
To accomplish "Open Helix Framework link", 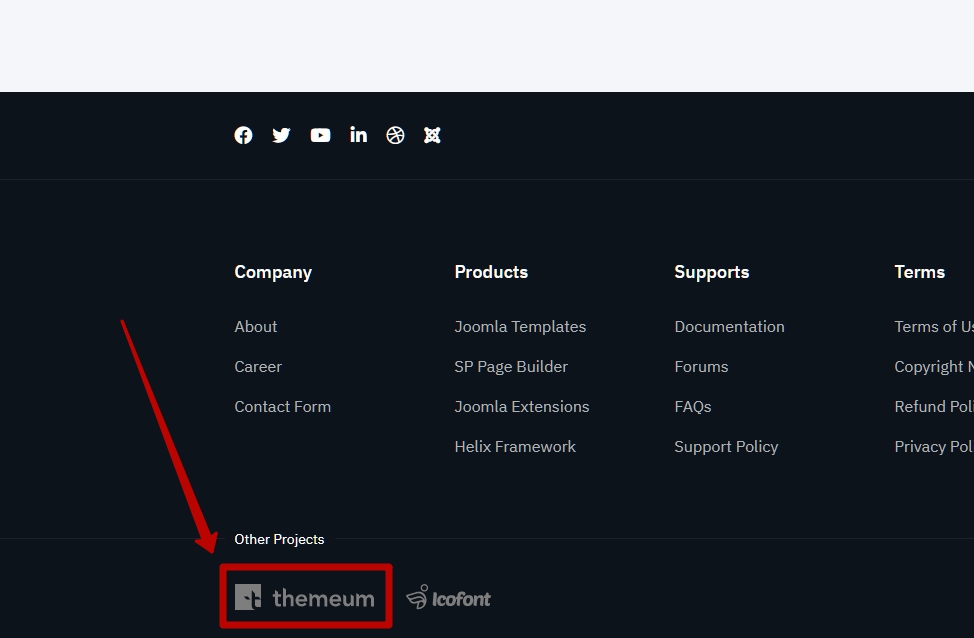I will click(515, 447).
